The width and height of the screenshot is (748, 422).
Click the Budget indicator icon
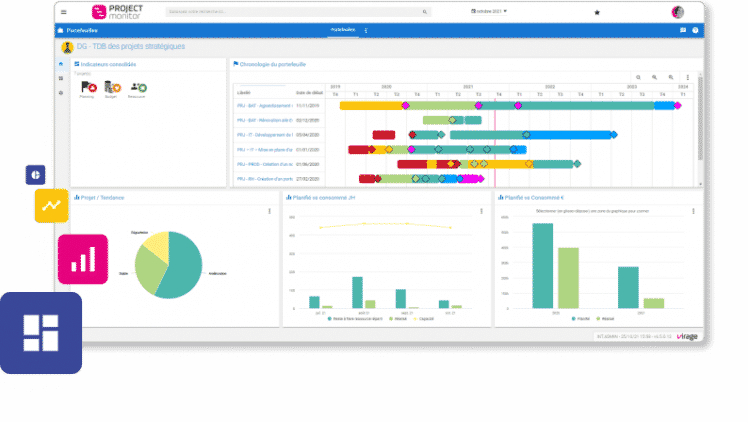tap(113, 87)
